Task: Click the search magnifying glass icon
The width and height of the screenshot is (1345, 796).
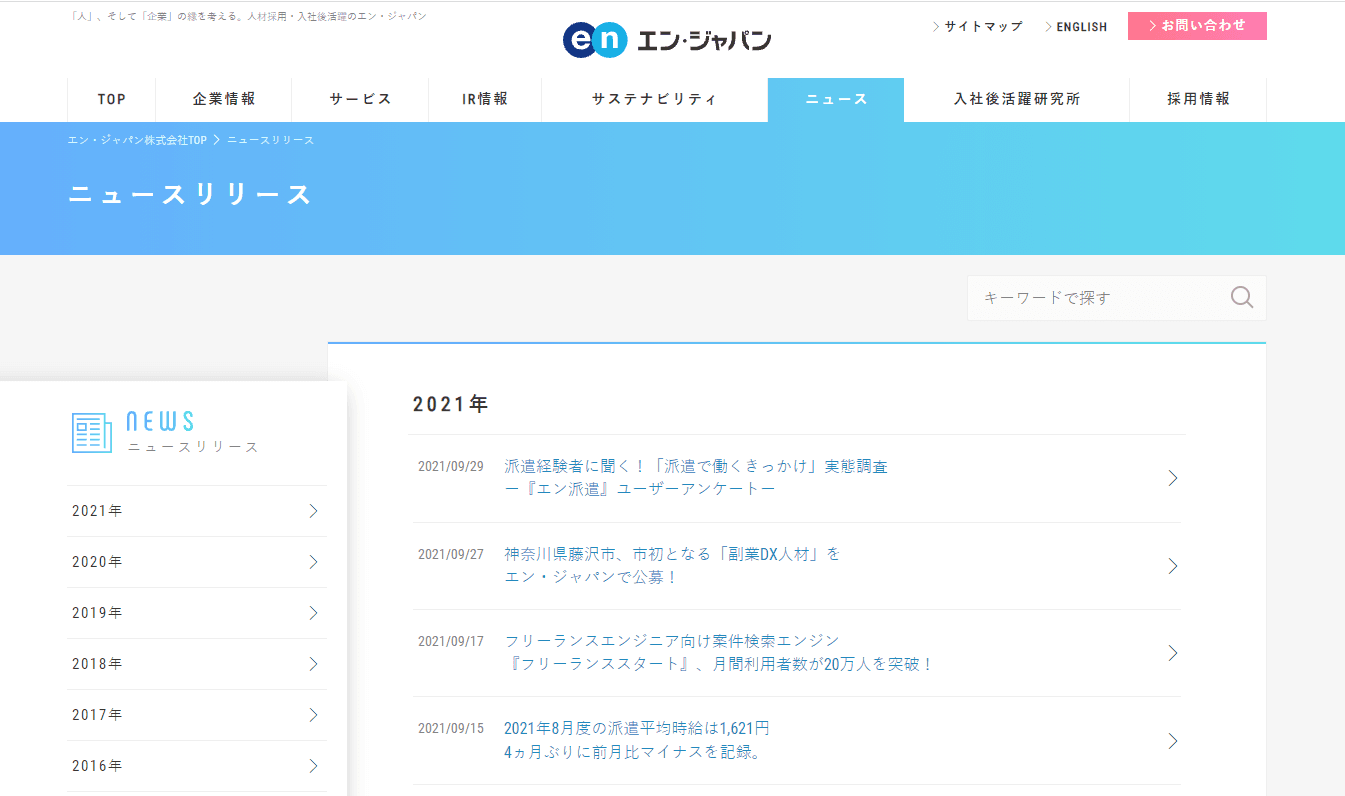Action: point(1242,298)
